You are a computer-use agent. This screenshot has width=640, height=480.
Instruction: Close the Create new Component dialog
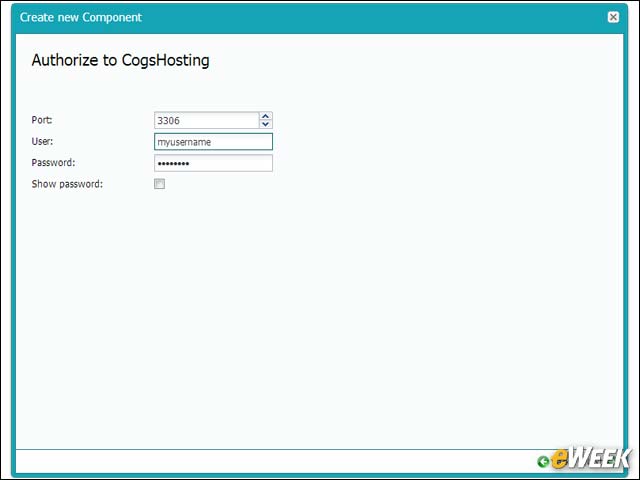coord(613,17)
